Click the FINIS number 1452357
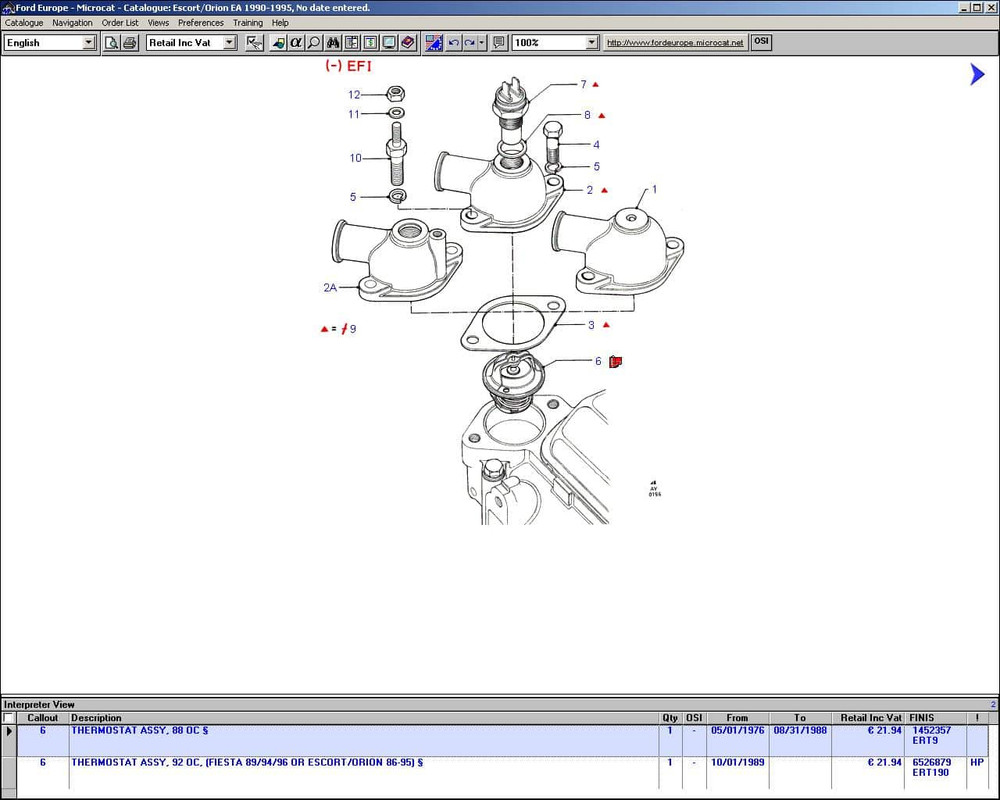This screenshot has width=1000, height=800. [931, 730]
